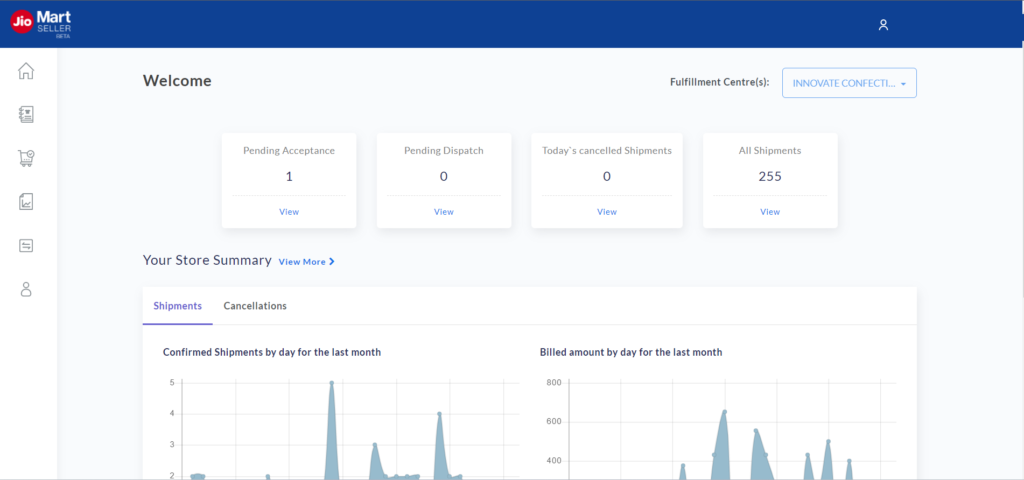
Task: Open the catalog notebook icon in sidebar
Action: pos(26,114)
